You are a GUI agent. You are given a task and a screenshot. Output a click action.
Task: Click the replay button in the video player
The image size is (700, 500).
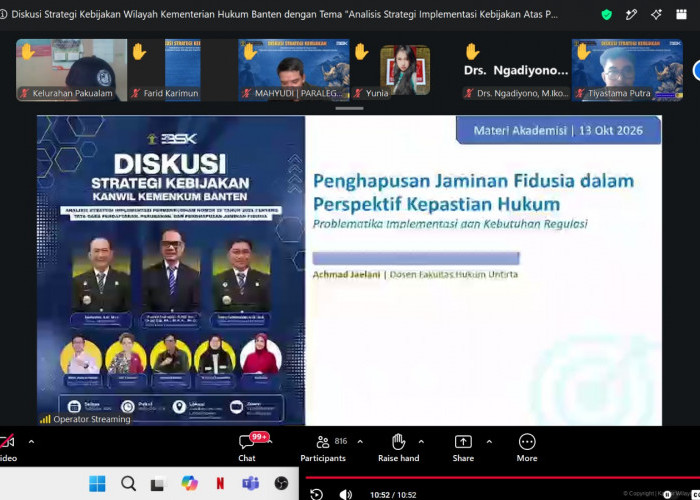316,494
